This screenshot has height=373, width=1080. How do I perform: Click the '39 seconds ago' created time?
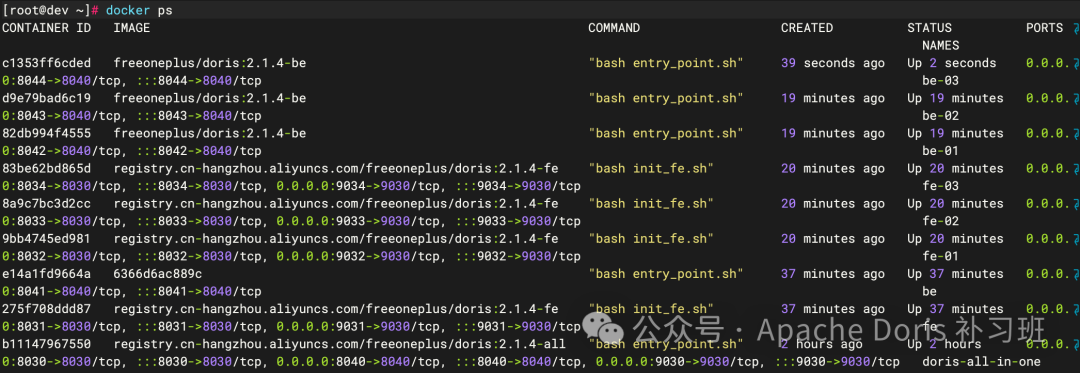coord(833,63)
